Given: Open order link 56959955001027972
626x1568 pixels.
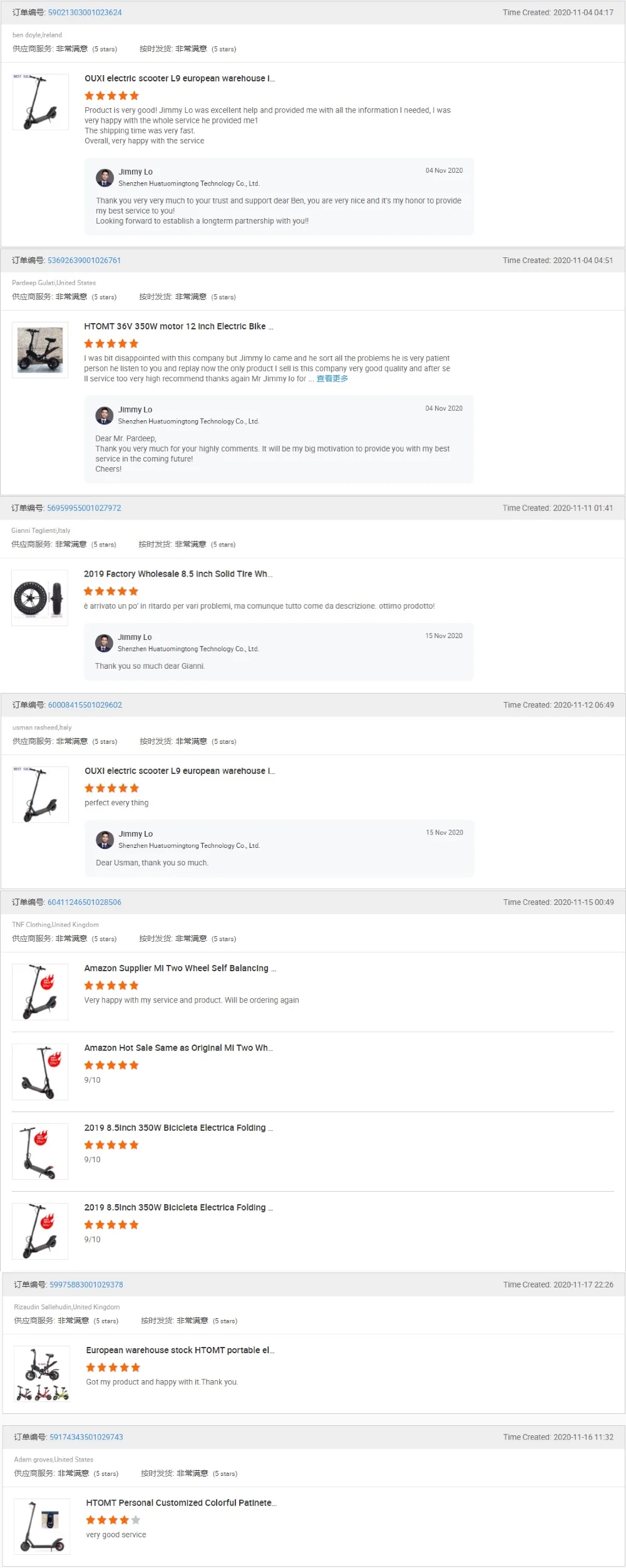Looking at the screenshot, I should click(84, 508).
